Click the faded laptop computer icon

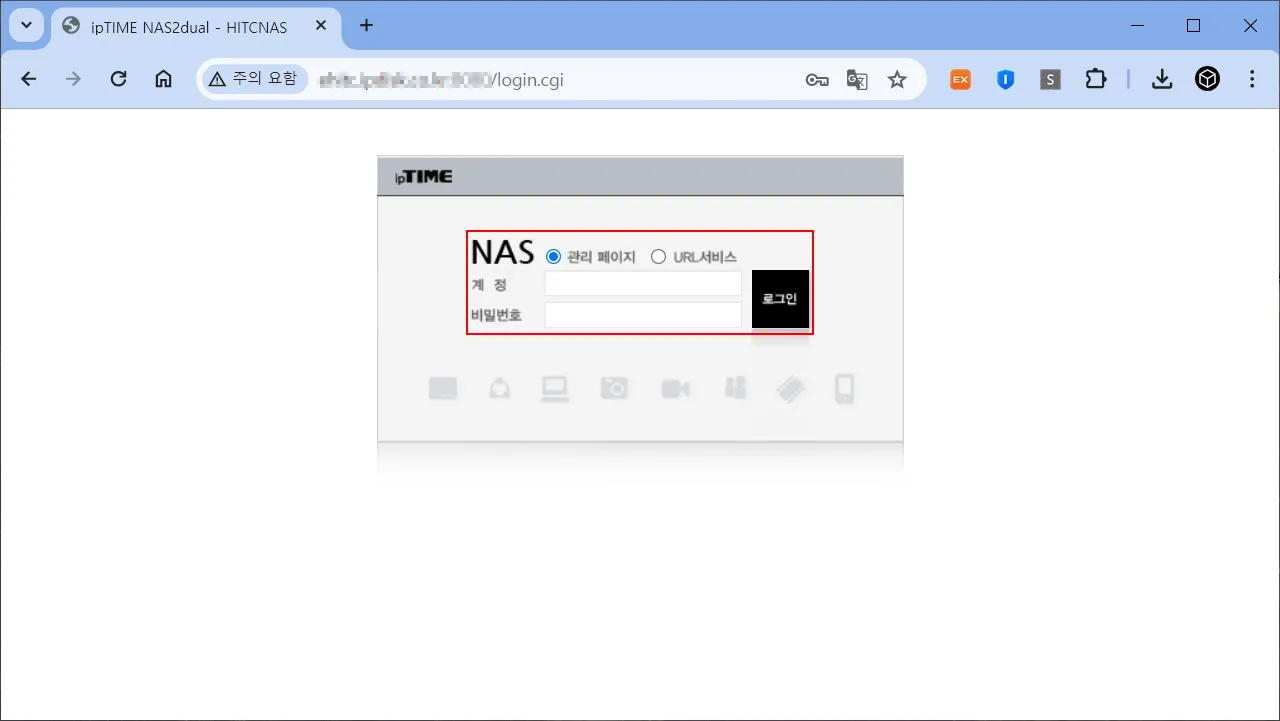click(555, 389)
